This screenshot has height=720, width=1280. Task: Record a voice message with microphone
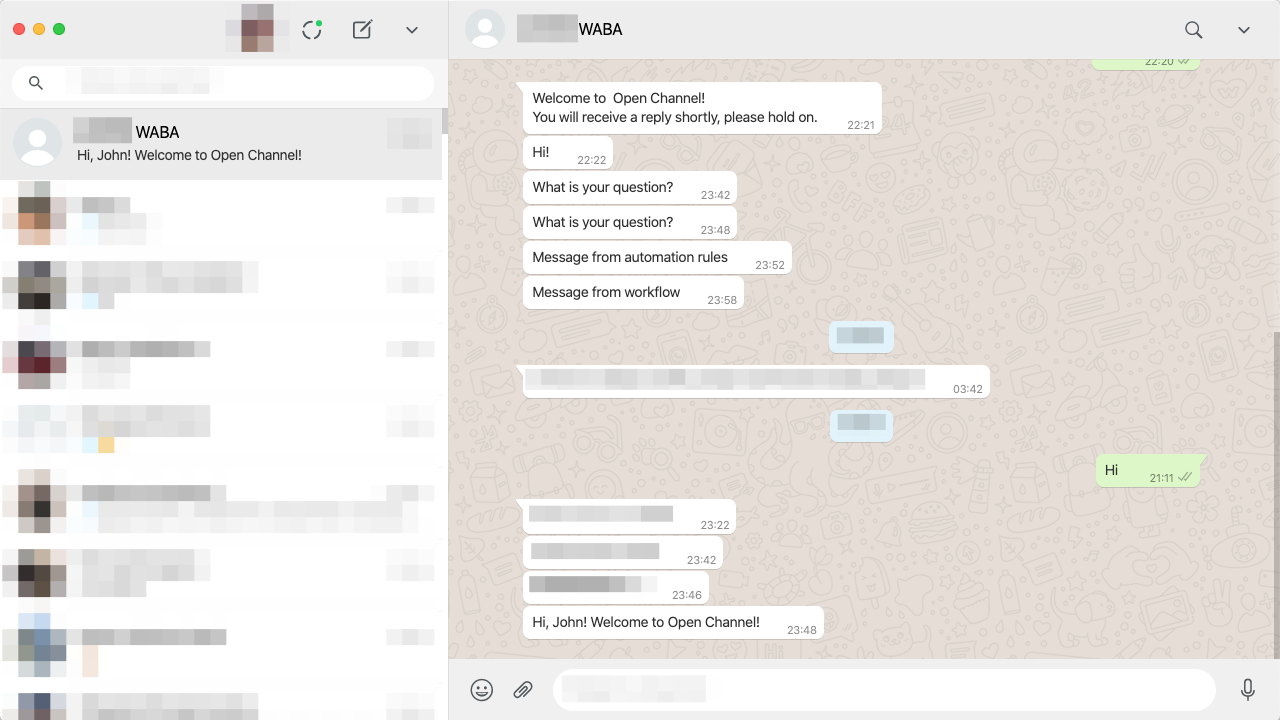click(1248, 689)
